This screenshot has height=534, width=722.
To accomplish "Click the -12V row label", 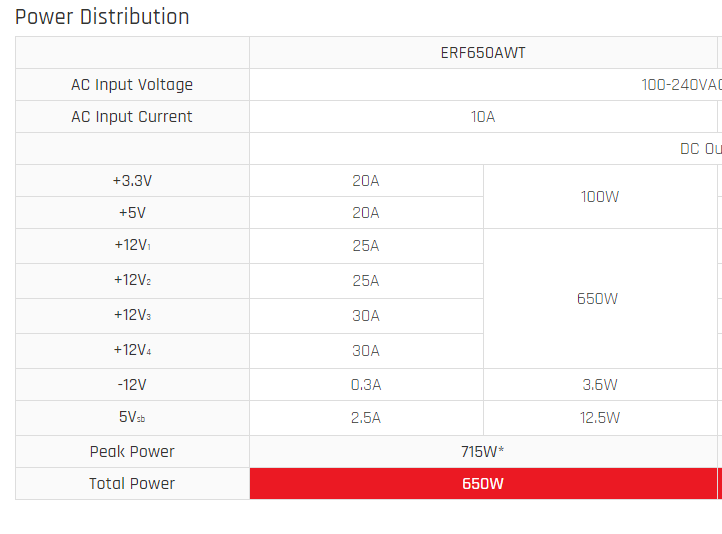I will click(132, 384).
